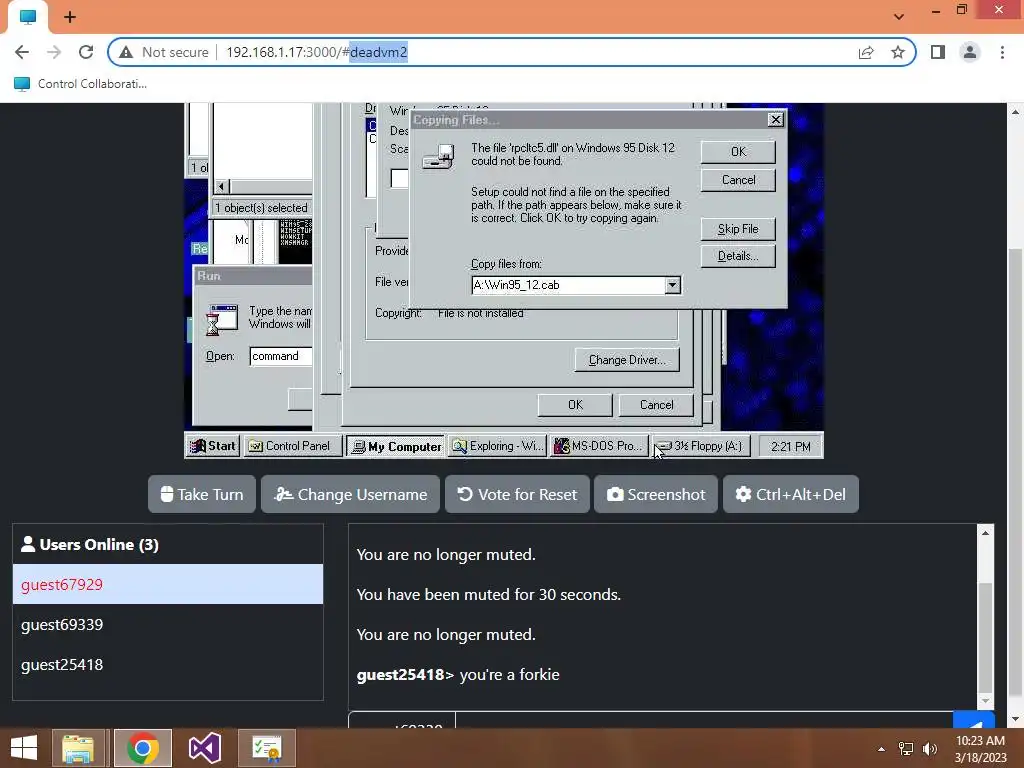The width and height of the screenshot is (1024, 768).
Task: Click Skip File in the Copying Files dialog
Action: coord(738,229)
